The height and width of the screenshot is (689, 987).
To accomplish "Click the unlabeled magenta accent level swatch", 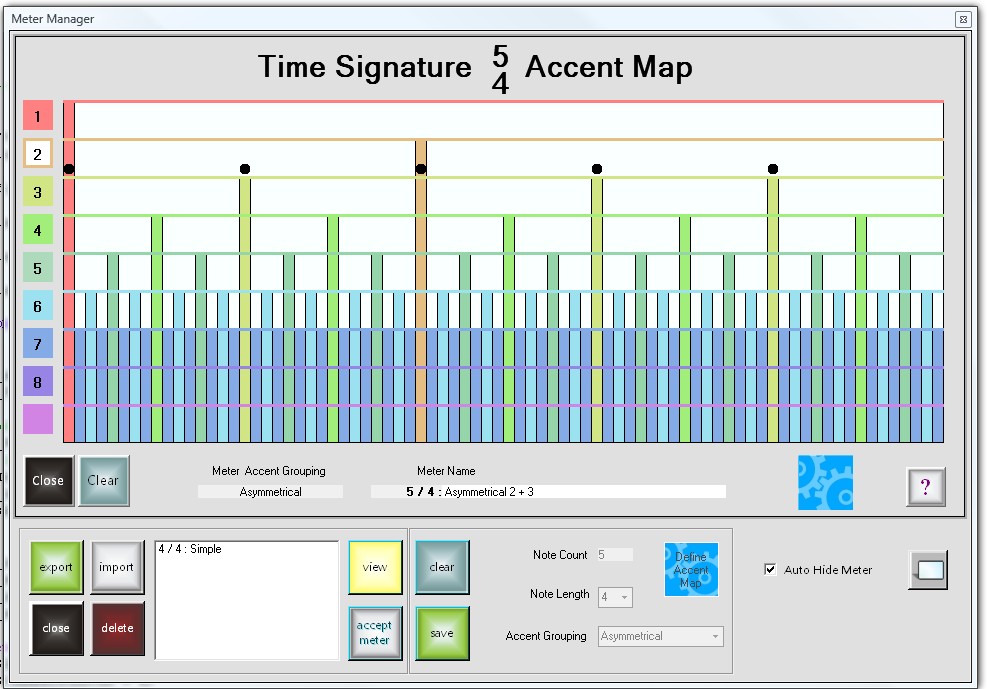I will tap(38, 420).
